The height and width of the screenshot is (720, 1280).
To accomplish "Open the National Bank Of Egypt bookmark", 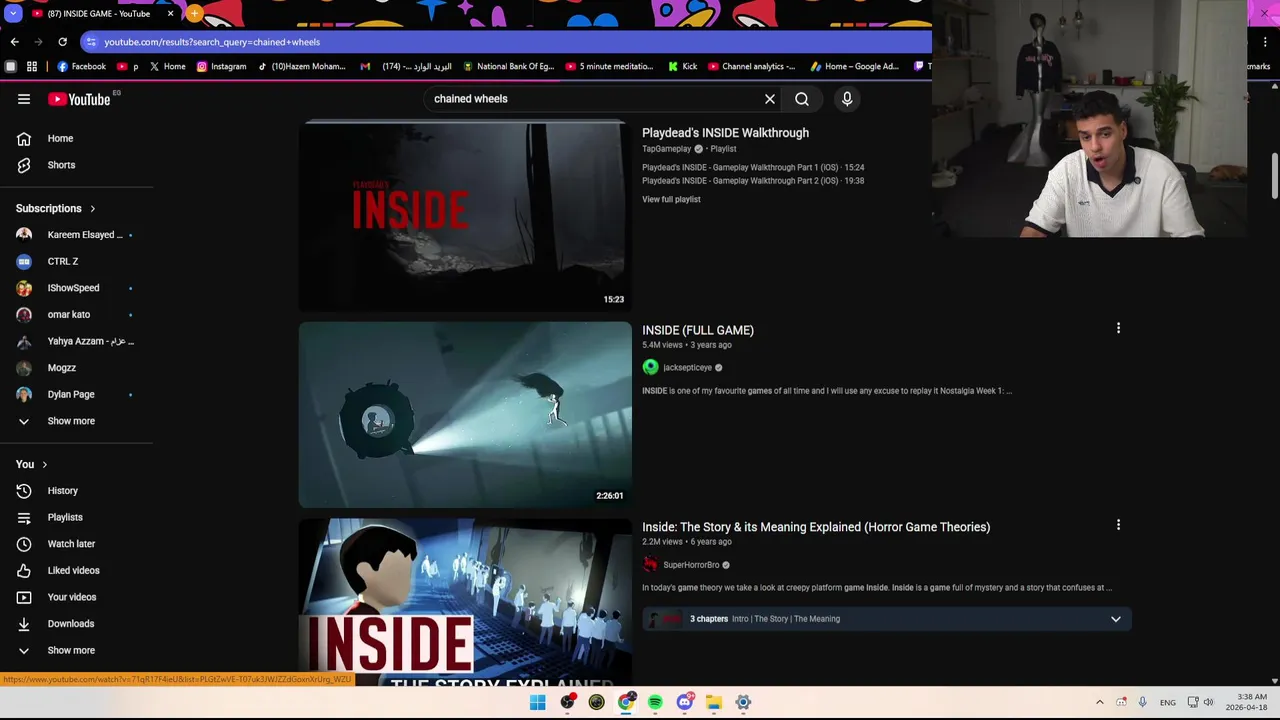I will (x=508, y=67).
